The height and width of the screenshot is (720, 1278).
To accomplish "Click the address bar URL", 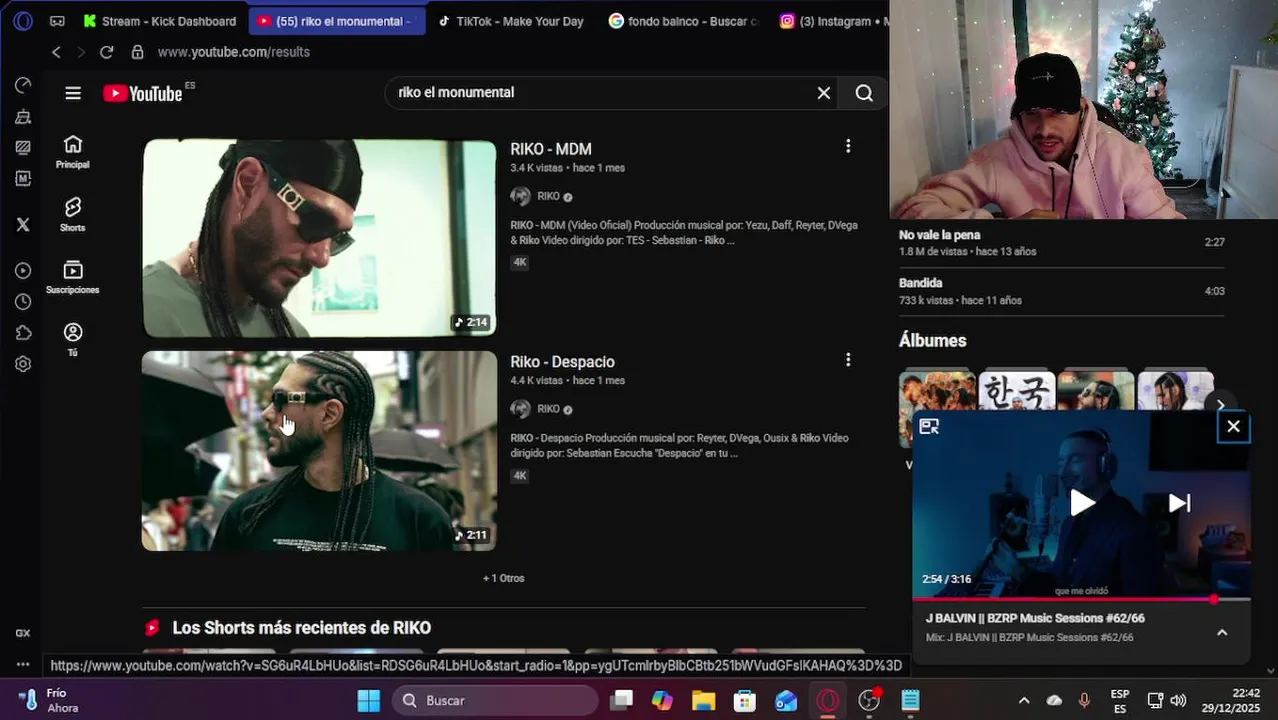I will pyautogui.click(x=233, y=52).
